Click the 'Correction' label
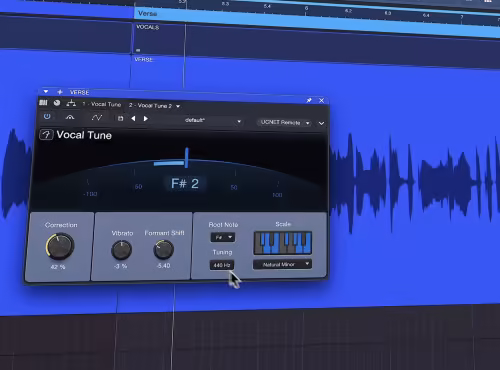 (61, 225)
